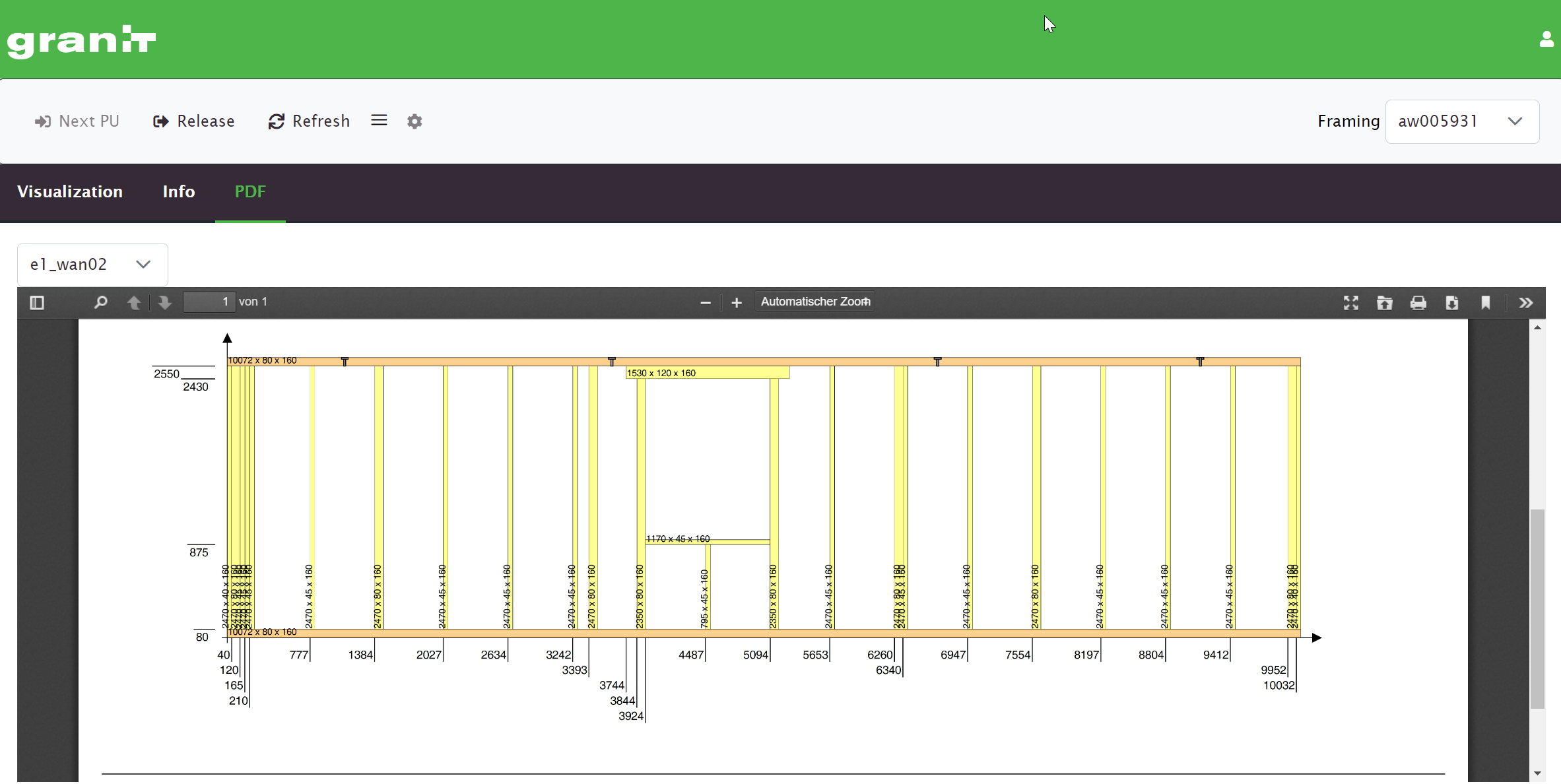
Task: Click the page number input field
Action: click(209, 302)
